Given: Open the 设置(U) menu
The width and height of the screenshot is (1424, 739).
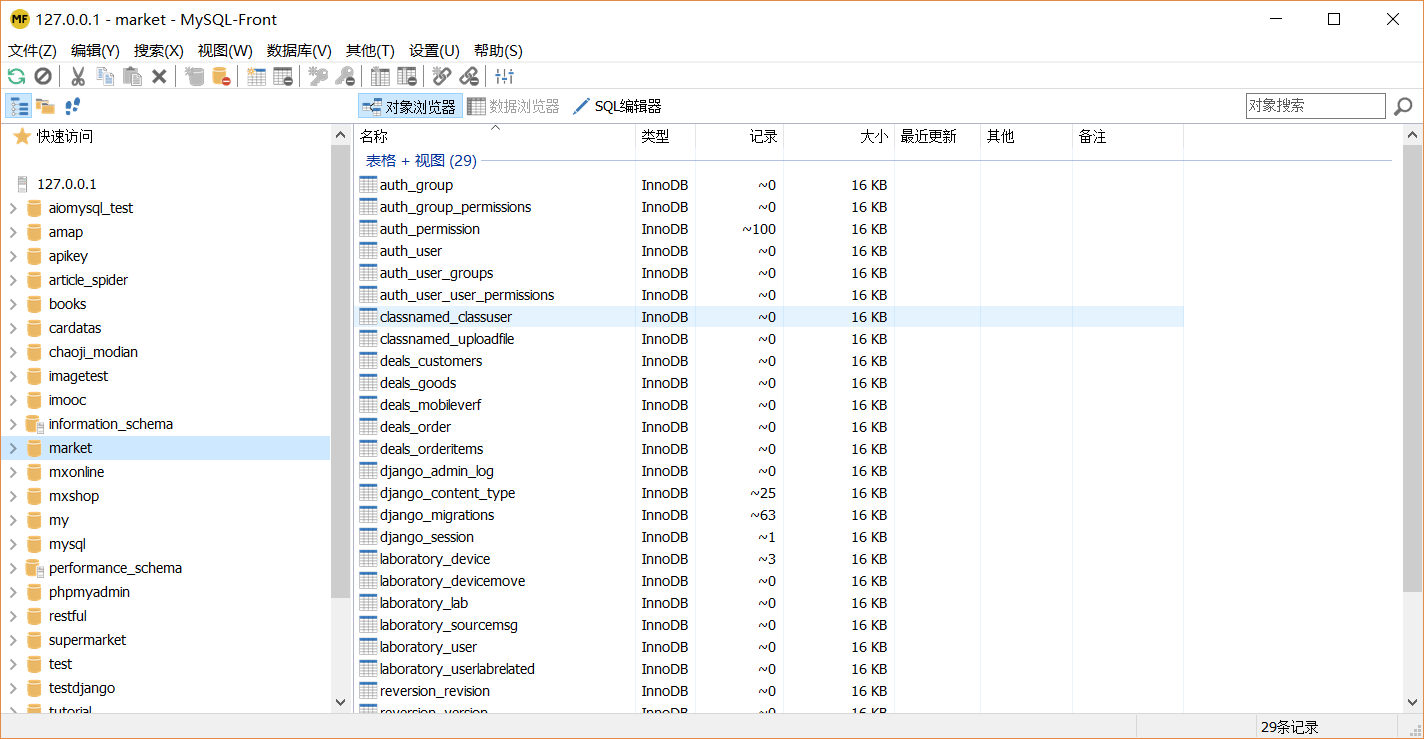Looking at the screenshot, I should [x=434, y=50].
